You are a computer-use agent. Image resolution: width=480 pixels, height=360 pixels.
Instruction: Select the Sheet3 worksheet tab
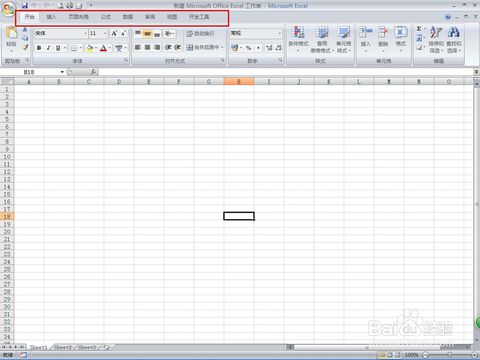pyautogui.click(x=87, y=347)
